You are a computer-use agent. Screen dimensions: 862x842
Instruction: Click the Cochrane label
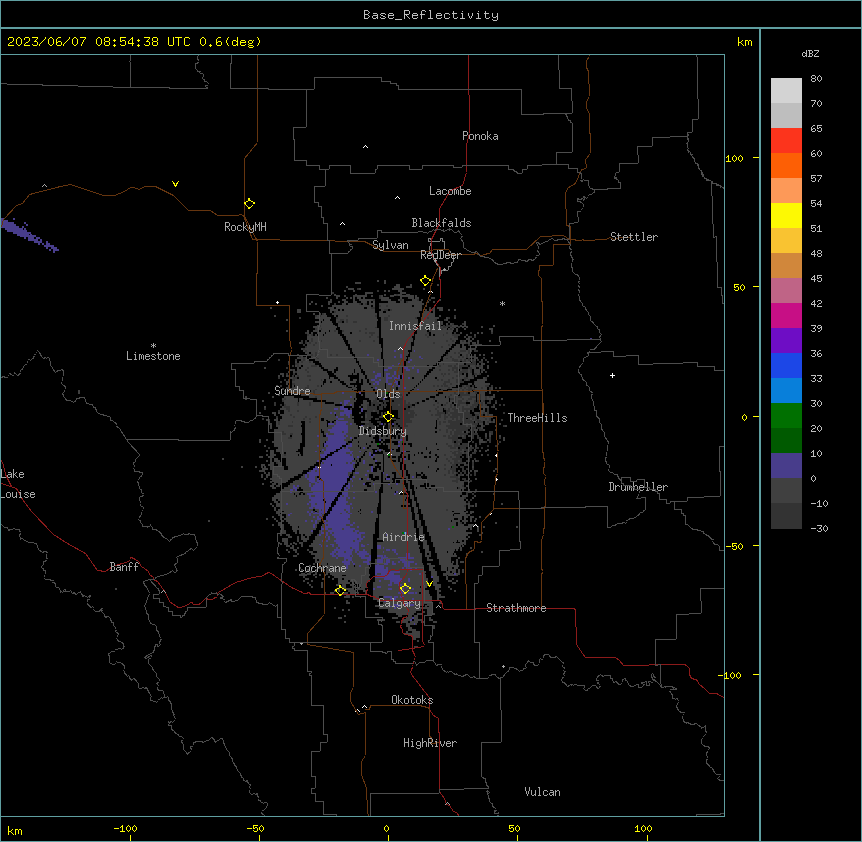click(x=322, y=568)
